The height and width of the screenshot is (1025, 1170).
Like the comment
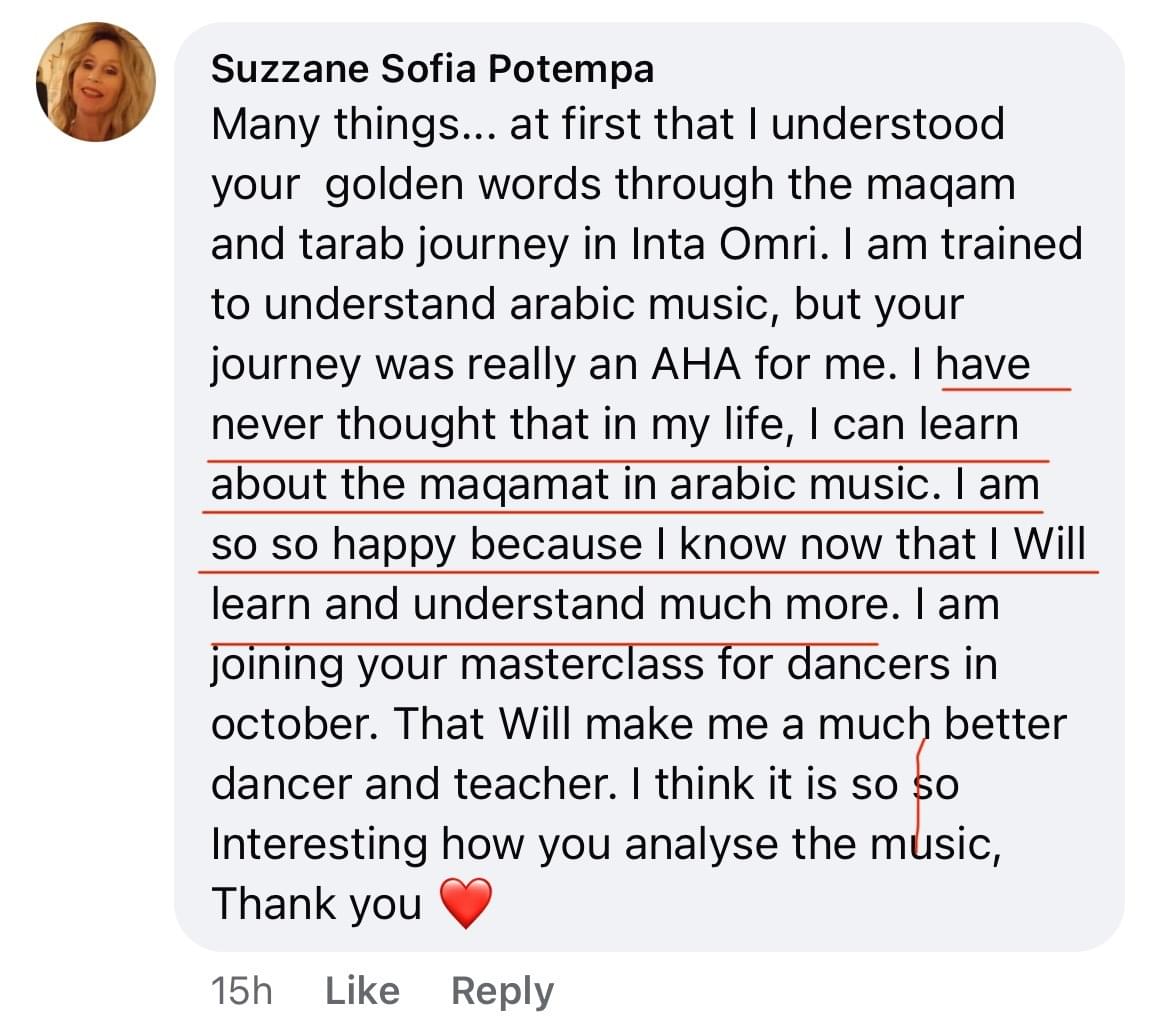point(362,990)
